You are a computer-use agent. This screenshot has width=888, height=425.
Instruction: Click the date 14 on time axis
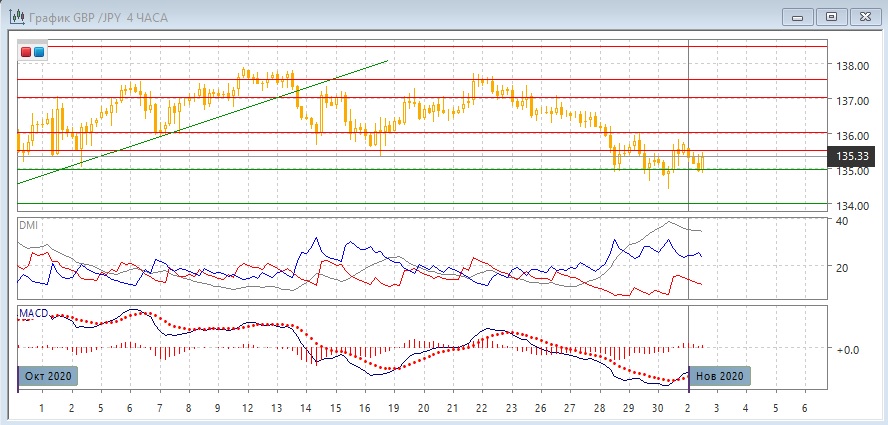click(x=305, y=410)
